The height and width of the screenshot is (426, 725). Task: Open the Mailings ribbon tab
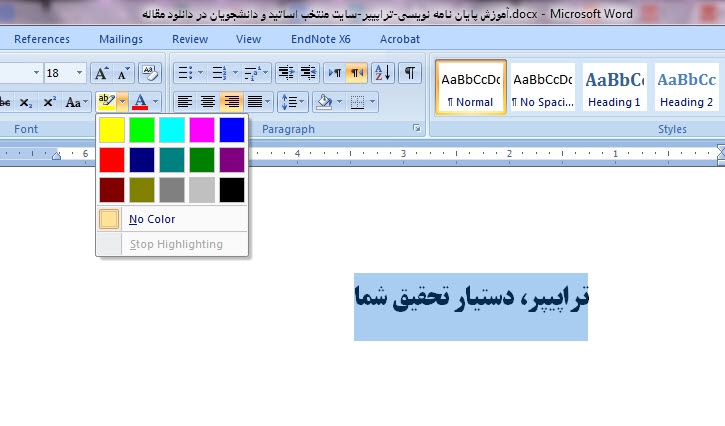click(121, 39)
